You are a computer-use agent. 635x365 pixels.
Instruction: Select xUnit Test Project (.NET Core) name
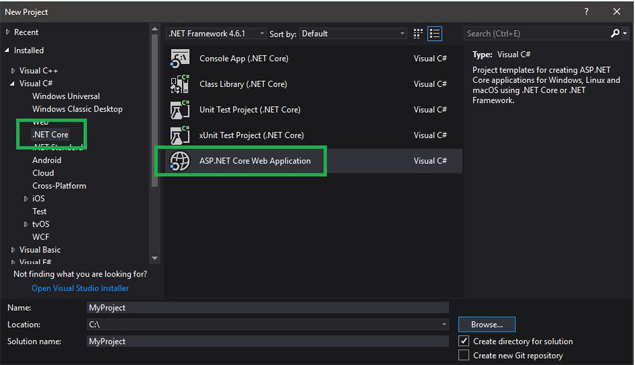251,135
